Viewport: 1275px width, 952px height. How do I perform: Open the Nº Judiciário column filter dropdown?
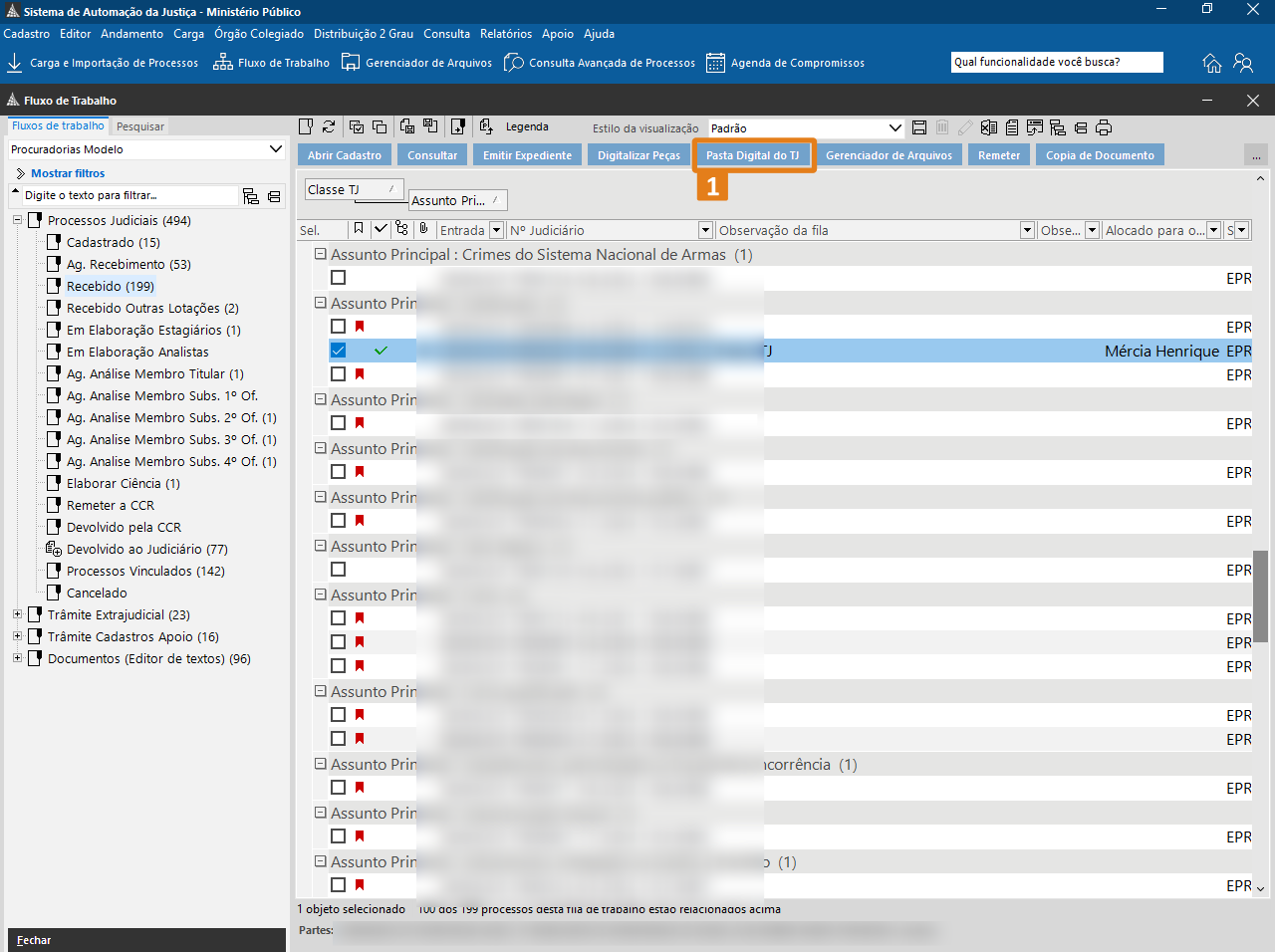tap(705, 230)
